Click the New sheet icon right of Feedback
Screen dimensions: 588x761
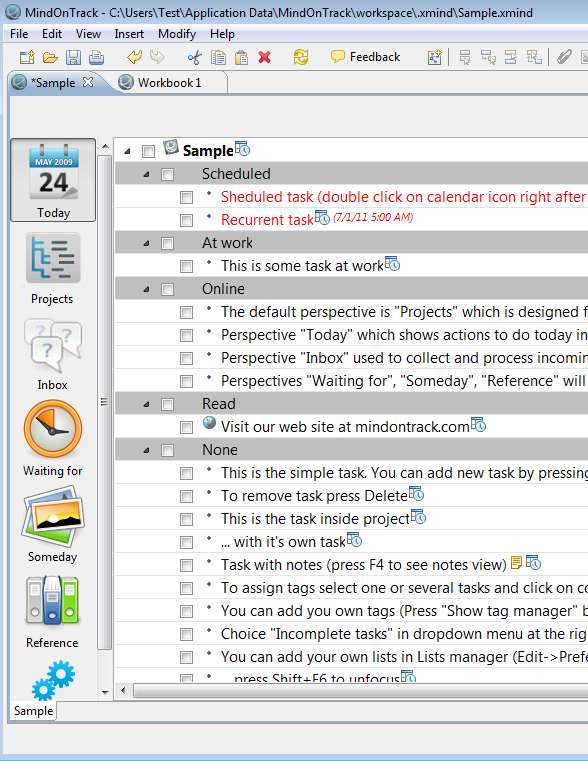pyautogui.click(x=435, y=57)
